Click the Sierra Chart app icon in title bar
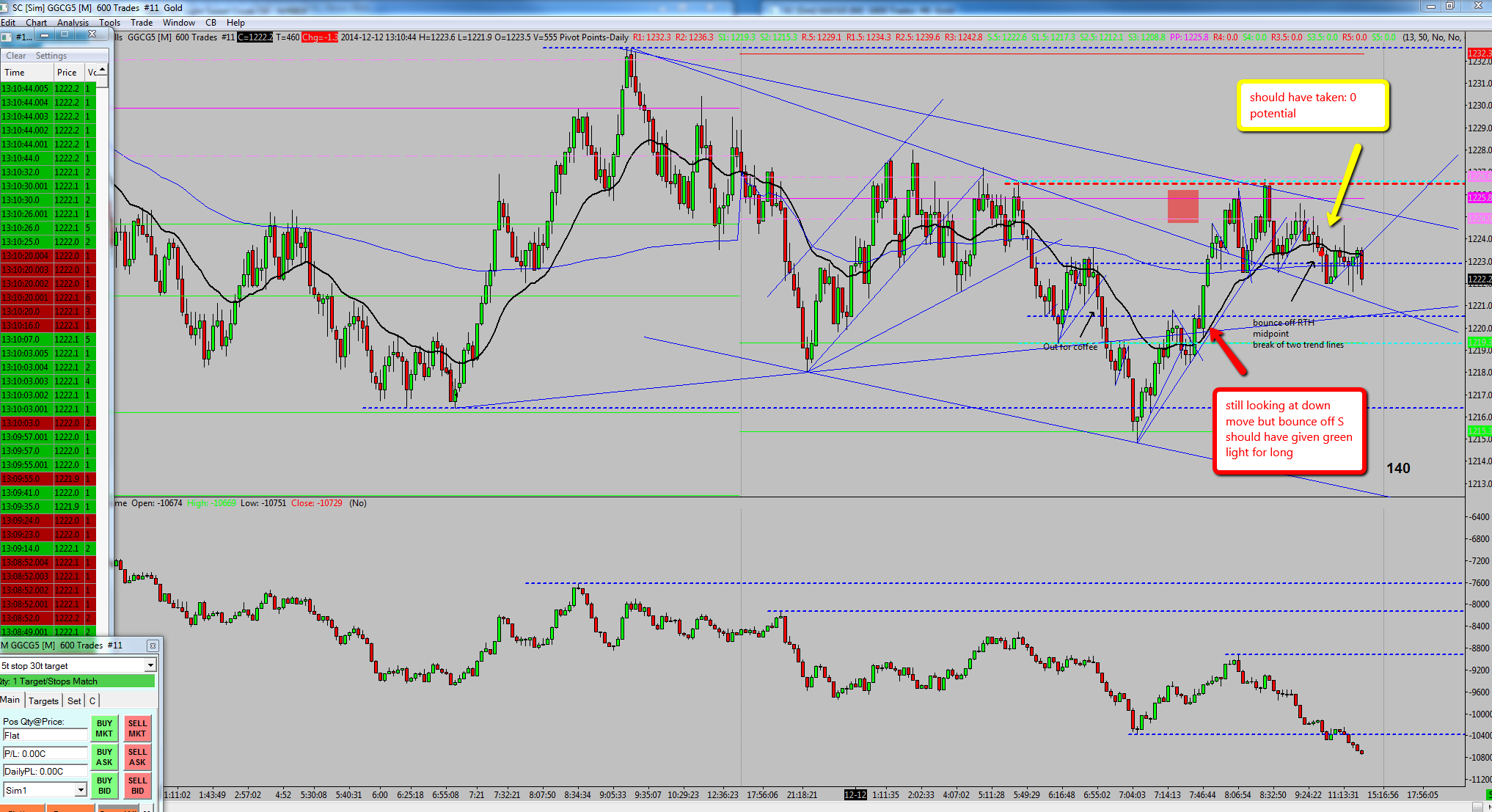Image resolution: width=1492 pixels, height=812 pixels. click(4, 7)
